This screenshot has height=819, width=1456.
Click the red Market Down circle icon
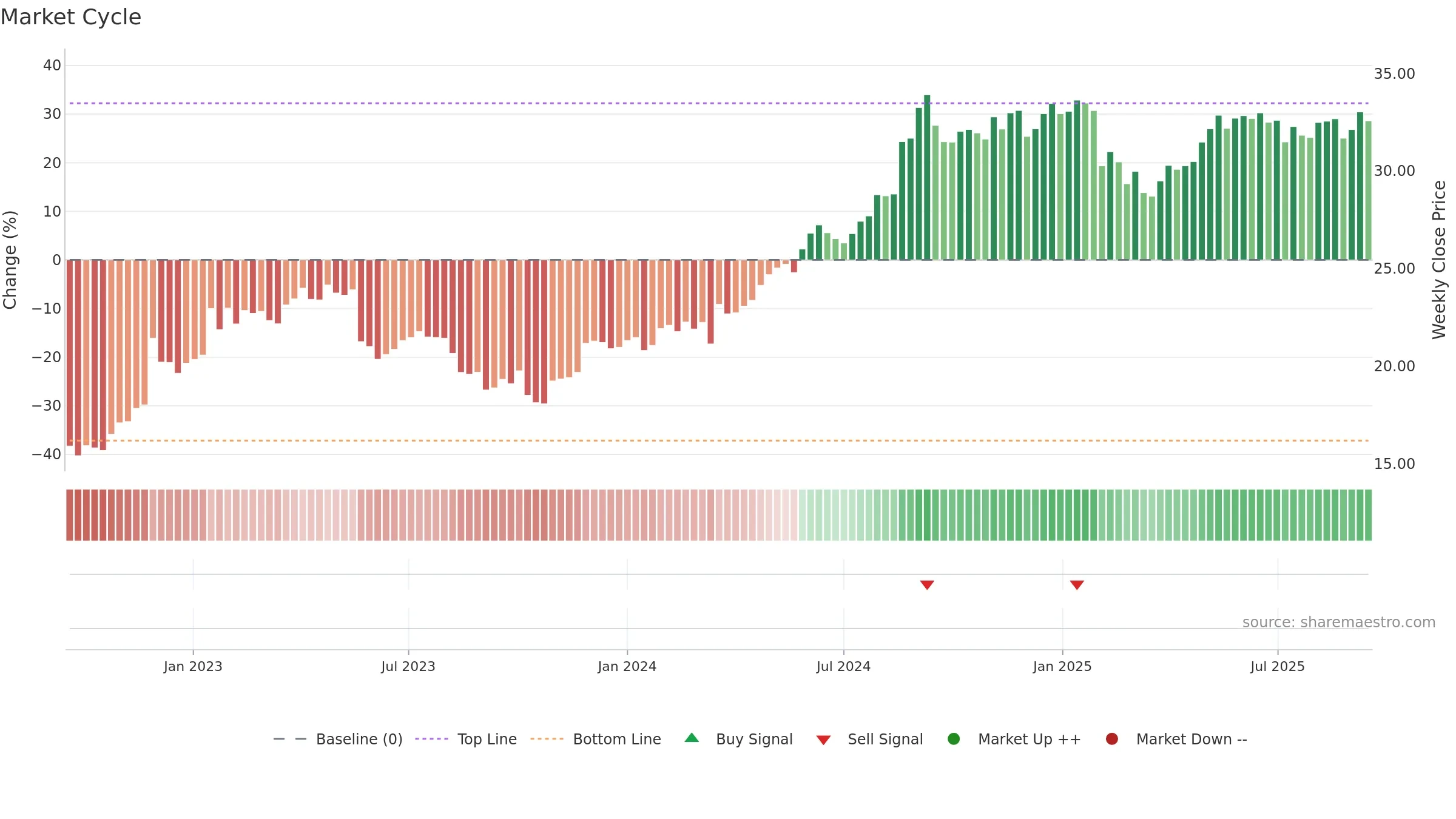(x=1112, y=739)
